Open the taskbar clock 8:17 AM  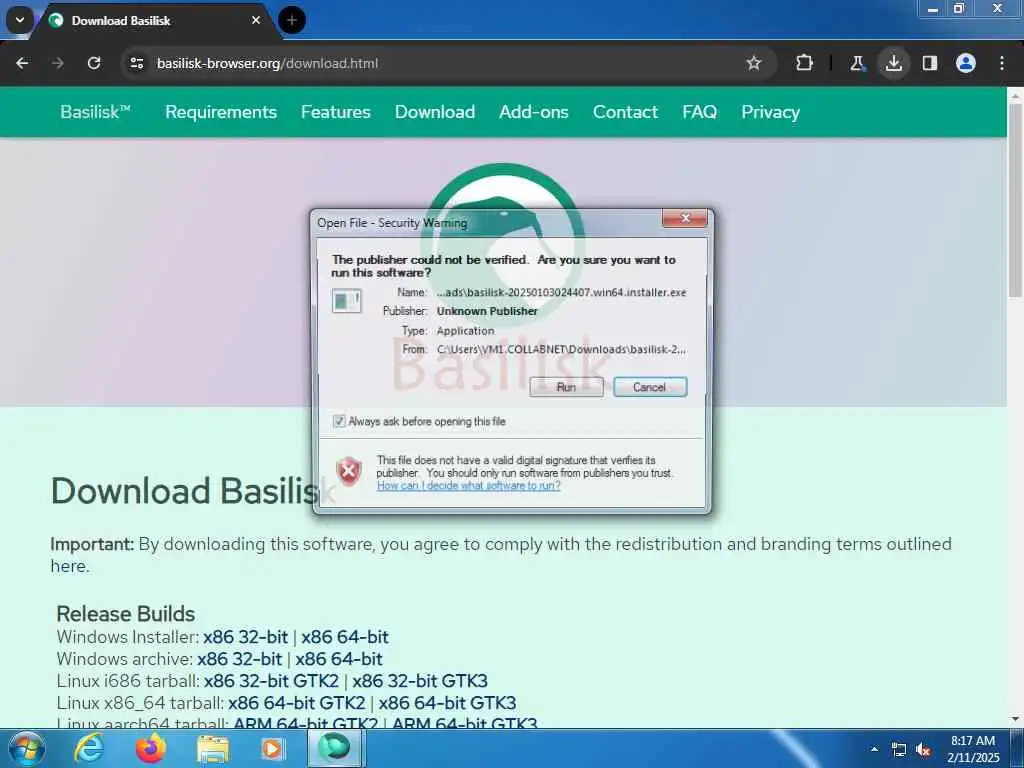tap(973, 749)
